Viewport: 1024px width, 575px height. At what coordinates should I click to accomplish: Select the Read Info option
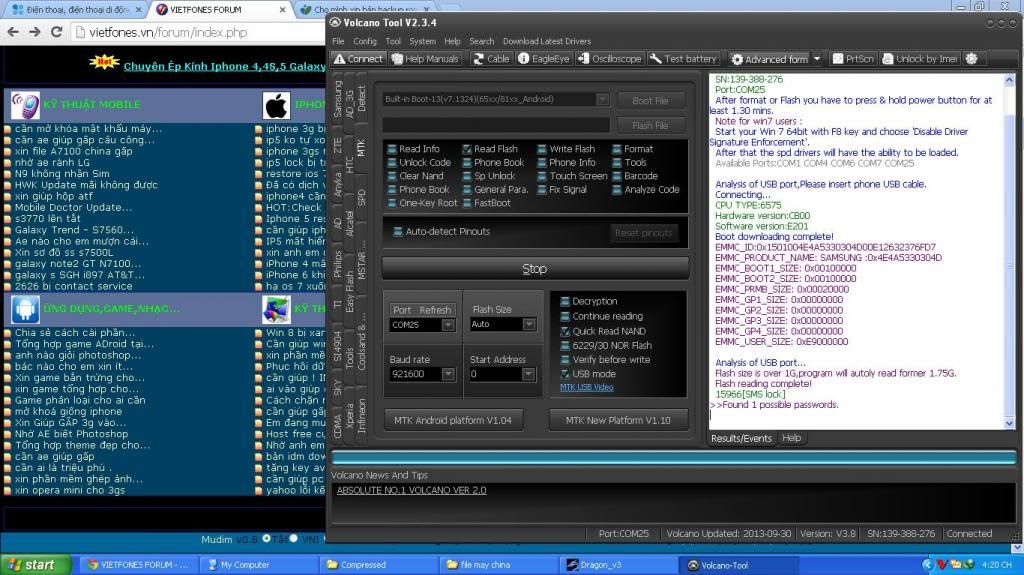(x=413, y=149)
